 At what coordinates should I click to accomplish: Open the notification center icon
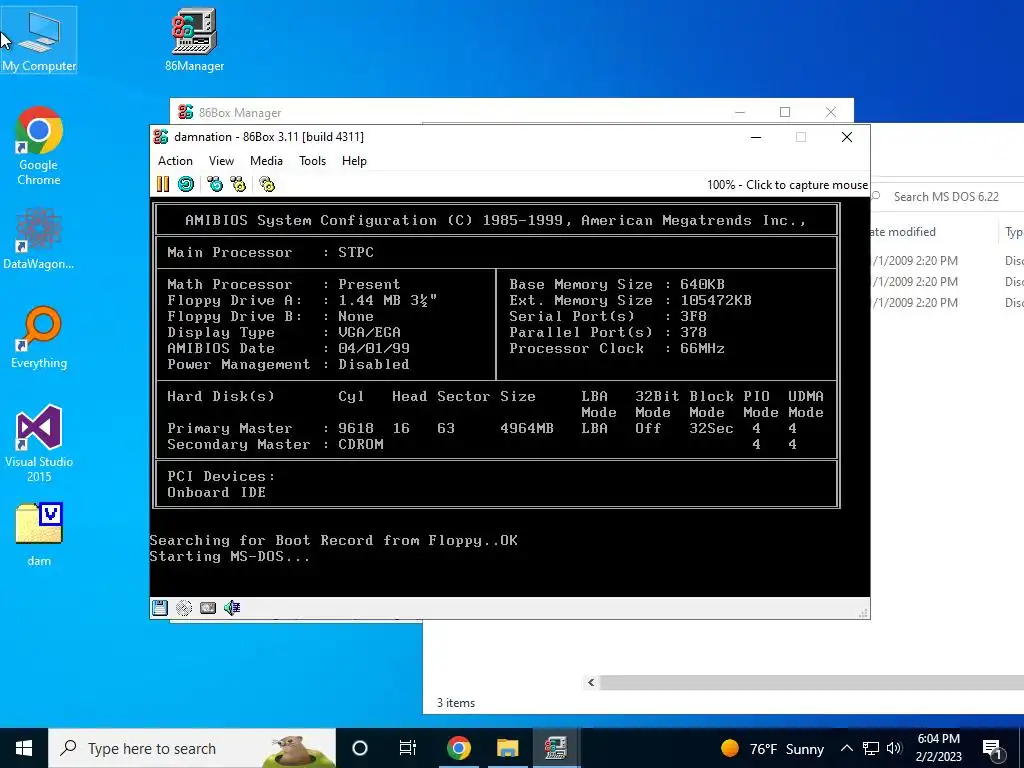[992, 748]
